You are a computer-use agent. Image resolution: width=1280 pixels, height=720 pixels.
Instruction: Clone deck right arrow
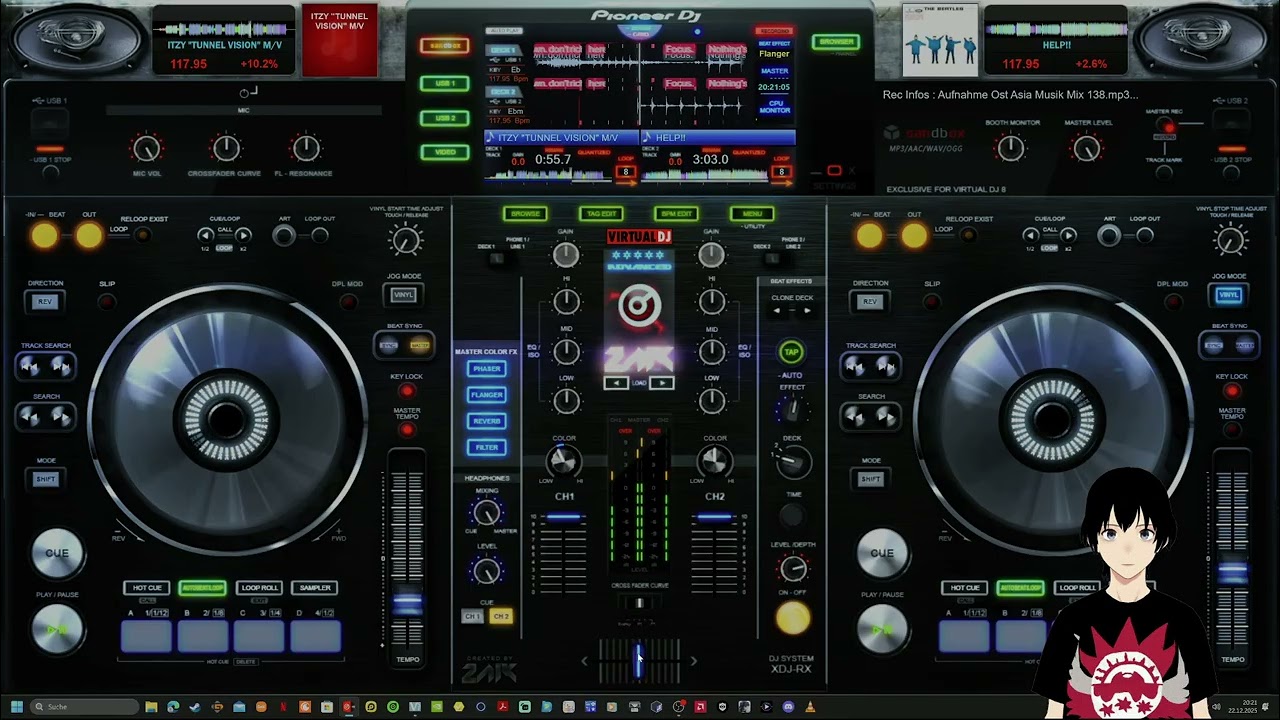coord(807,310)
